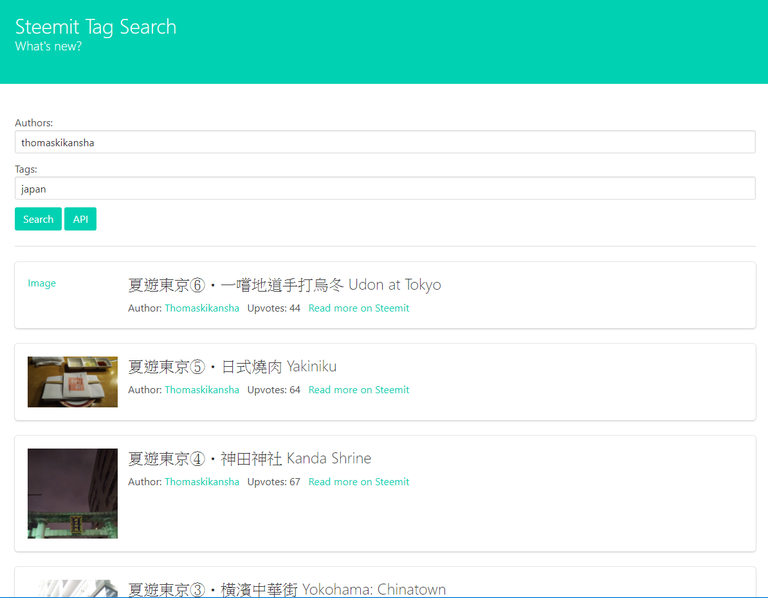
Task: Click the API button
Action: tap(80, 219)
